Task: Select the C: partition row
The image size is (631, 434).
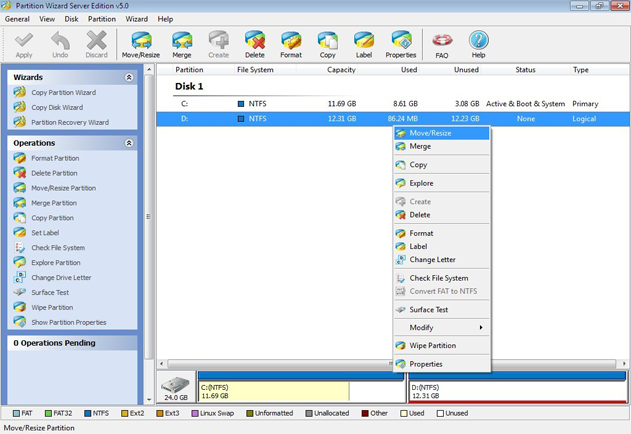Action: tap(393, 104)
